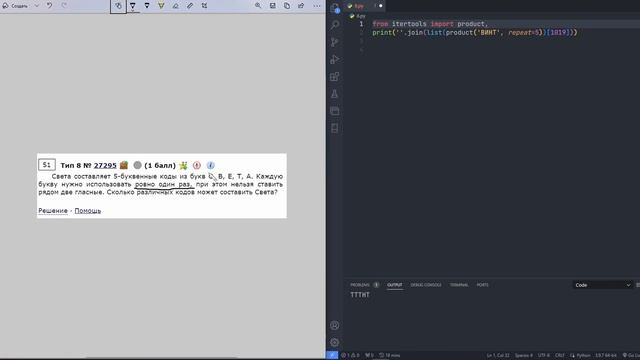Click the briefcase icon next to 27295
This screenshot has height=360, width=640.
(x=124, y=165)
